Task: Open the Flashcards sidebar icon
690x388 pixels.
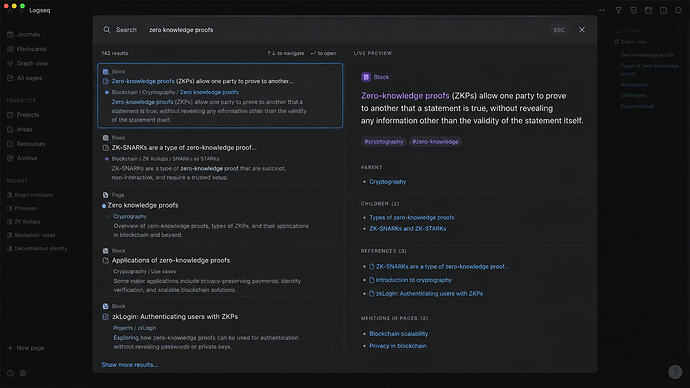Action: (x=10, y=49)
